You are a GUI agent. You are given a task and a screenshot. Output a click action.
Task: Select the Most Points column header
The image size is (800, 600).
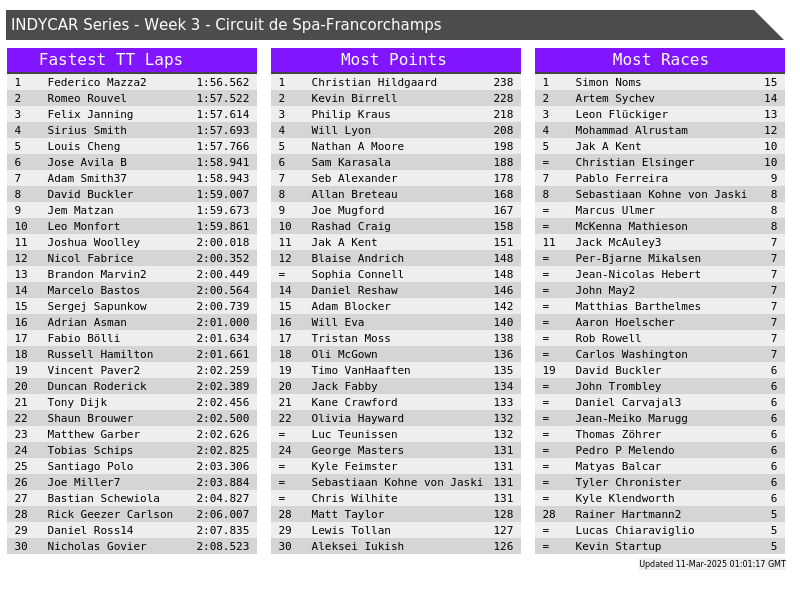pyautogui.click(x=395, y=60)
